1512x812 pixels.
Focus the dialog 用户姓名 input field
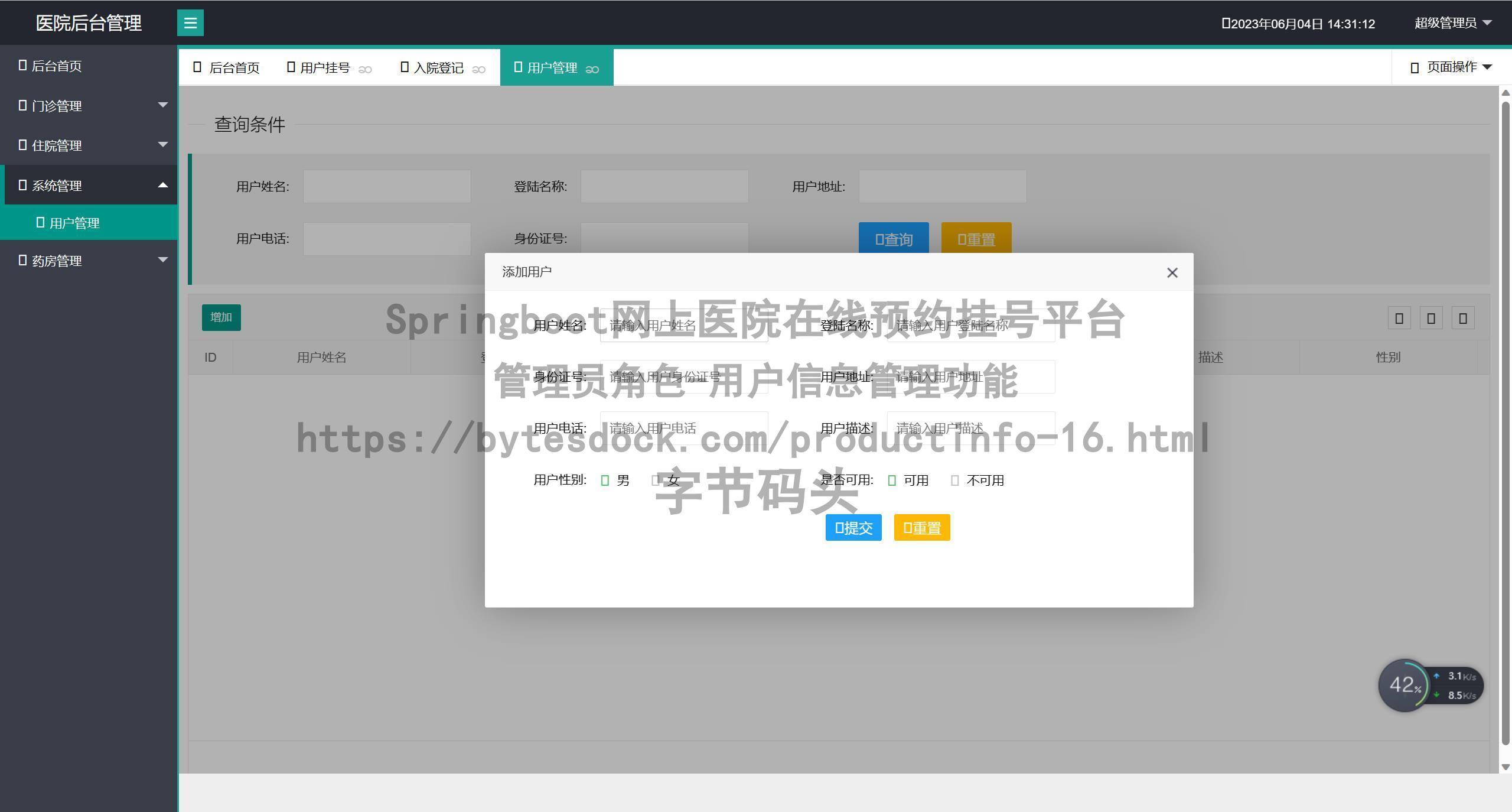(x=684, y=325)
